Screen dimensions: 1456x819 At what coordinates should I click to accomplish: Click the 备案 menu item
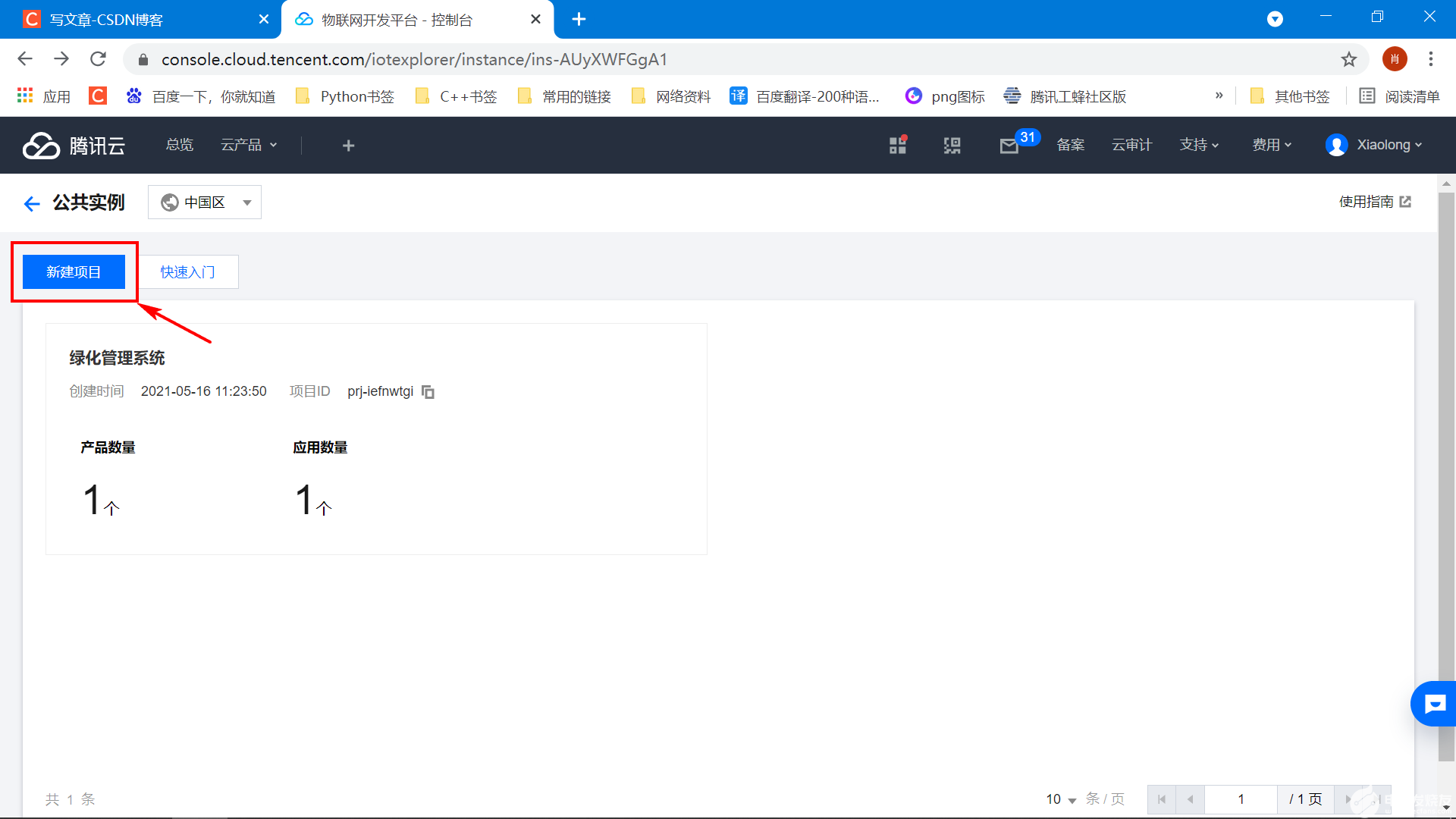pos(1072,144)
